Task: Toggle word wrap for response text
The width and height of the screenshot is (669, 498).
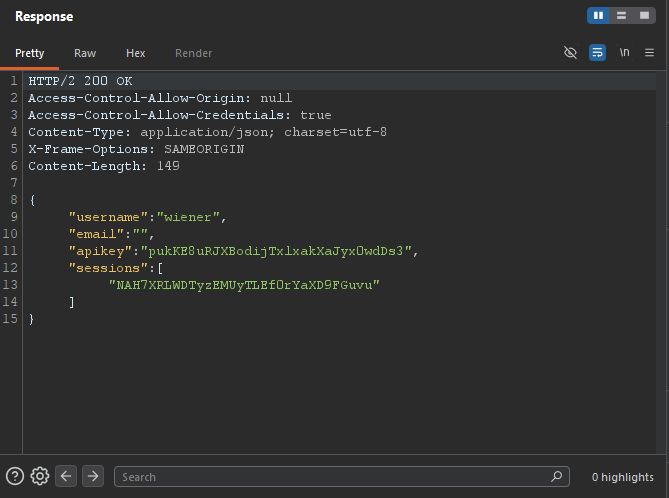Action: pyautogui.click(x=597, y=52)
